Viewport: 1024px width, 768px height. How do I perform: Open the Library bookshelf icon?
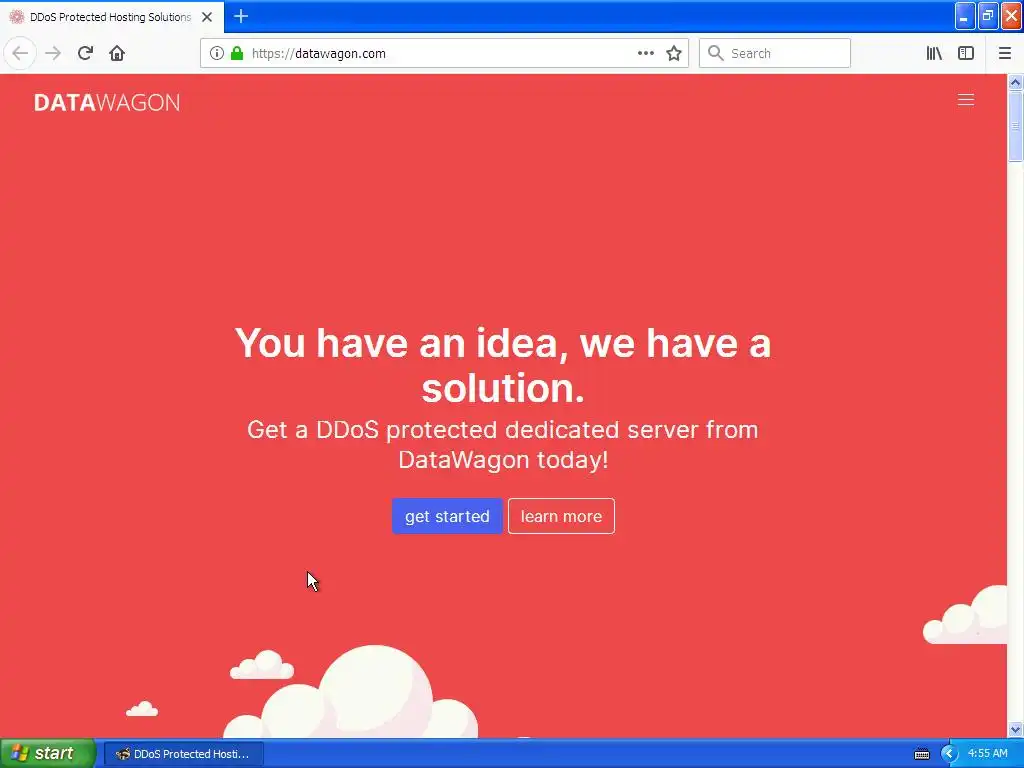pyautogui.click(x=934, y=53)
